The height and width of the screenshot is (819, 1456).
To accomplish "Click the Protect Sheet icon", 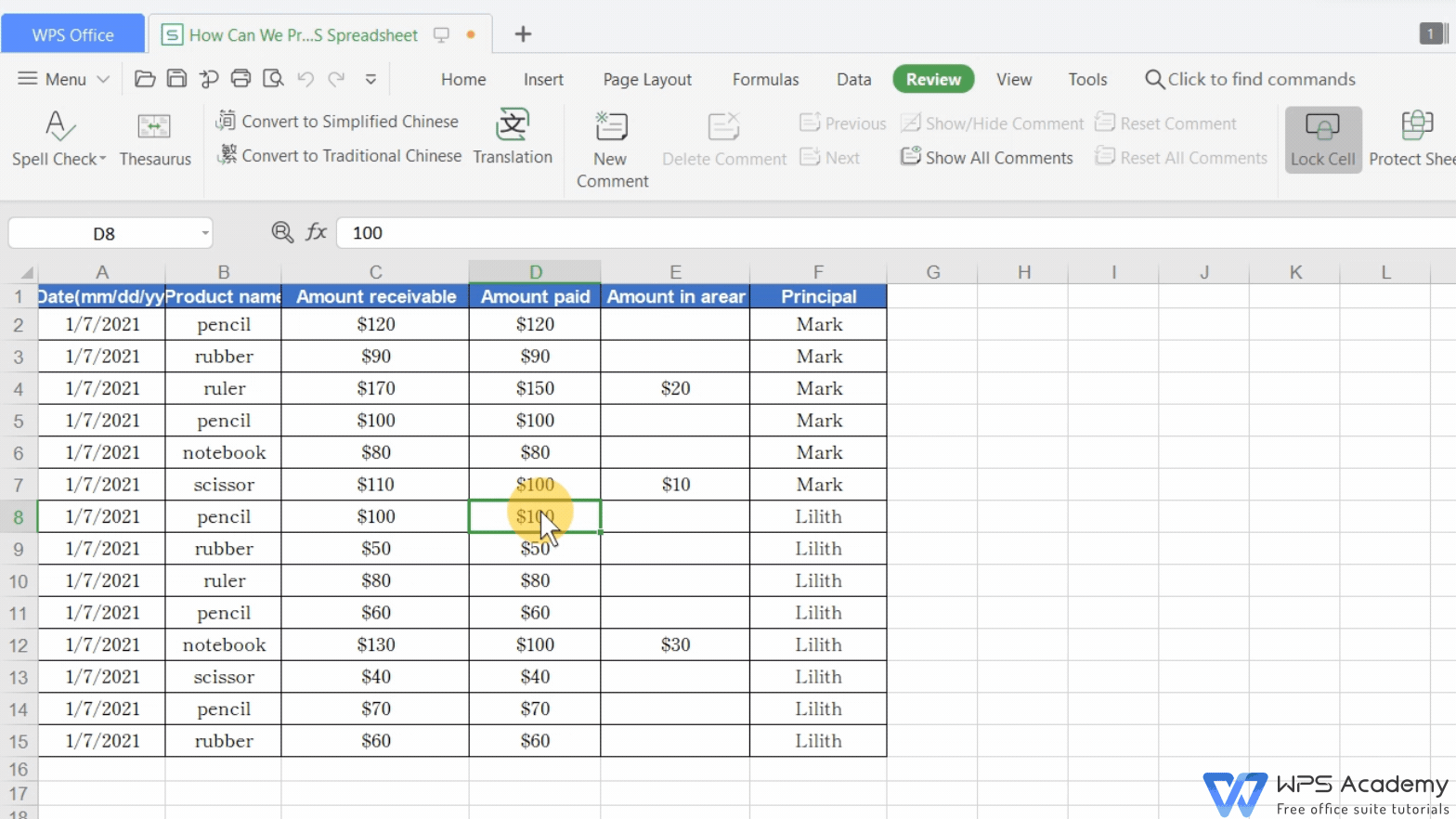I will (x=1417, y=125).
